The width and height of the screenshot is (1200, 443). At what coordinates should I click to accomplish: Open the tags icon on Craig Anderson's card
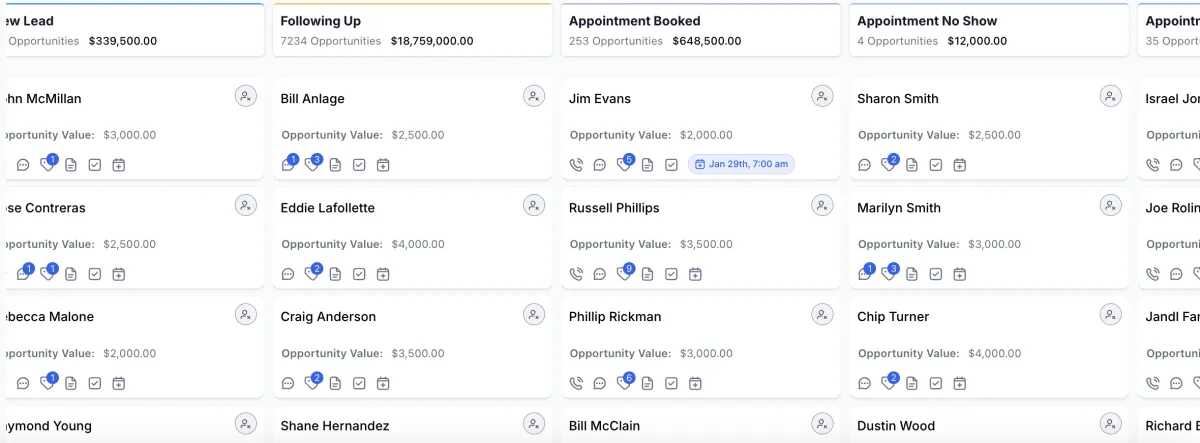(x=312, y=383)
